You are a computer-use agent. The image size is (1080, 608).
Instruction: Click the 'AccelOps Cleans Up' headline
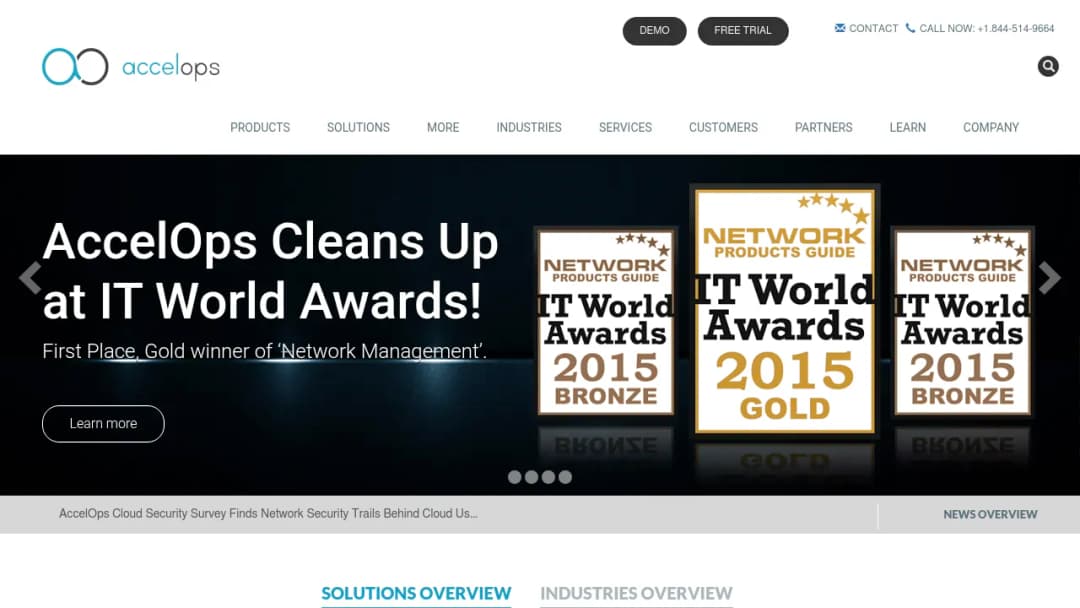[x=270, y=271]
